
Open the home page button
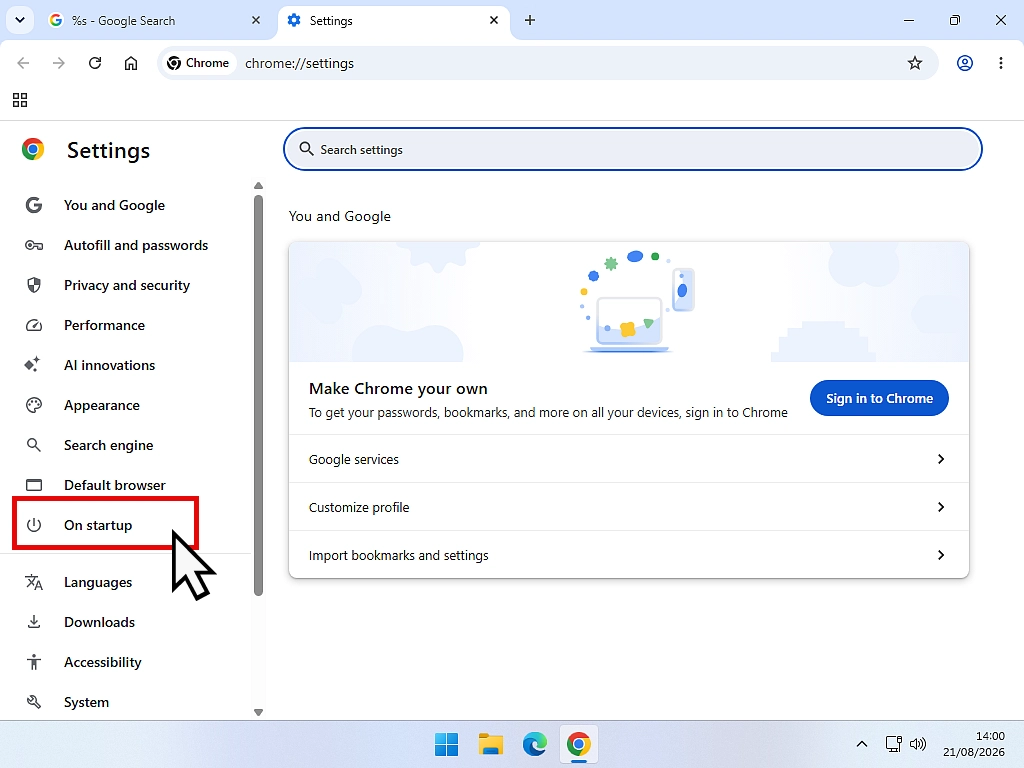point(131,63)
